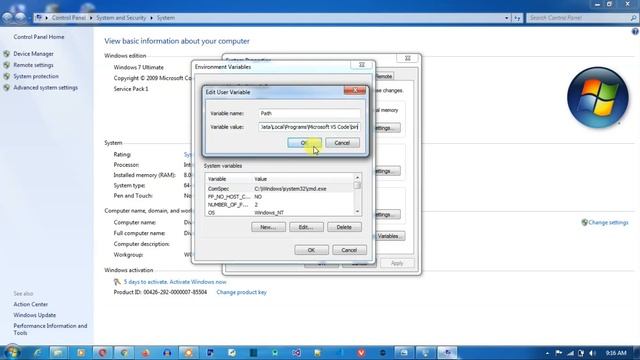Click the Remote settings shield icon
Image resolution: width=640 pixels, height=360 pixels.
coord(7,65)
